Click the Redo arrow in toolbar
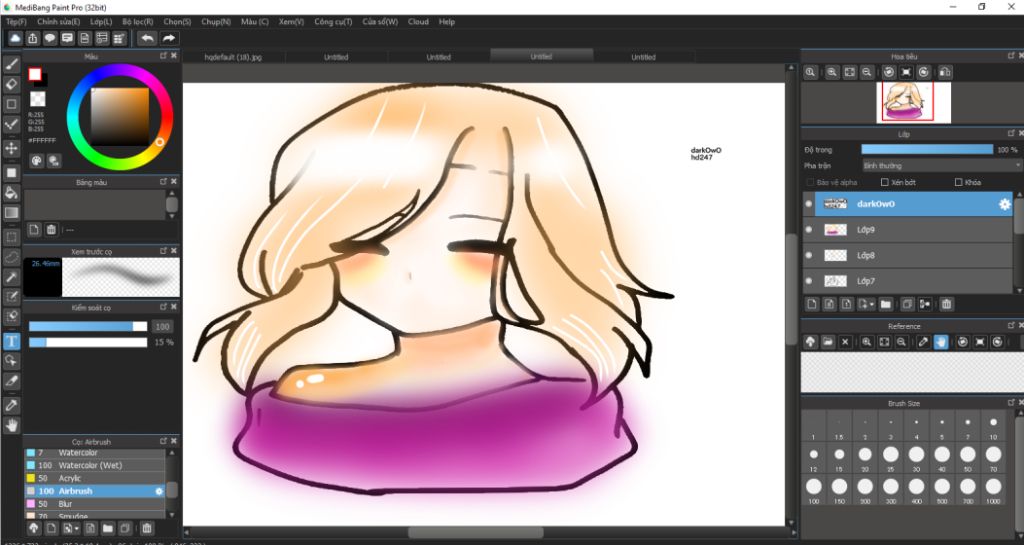Image resolution: width=1024 pixels, height=545 pixels. [168, 39]
